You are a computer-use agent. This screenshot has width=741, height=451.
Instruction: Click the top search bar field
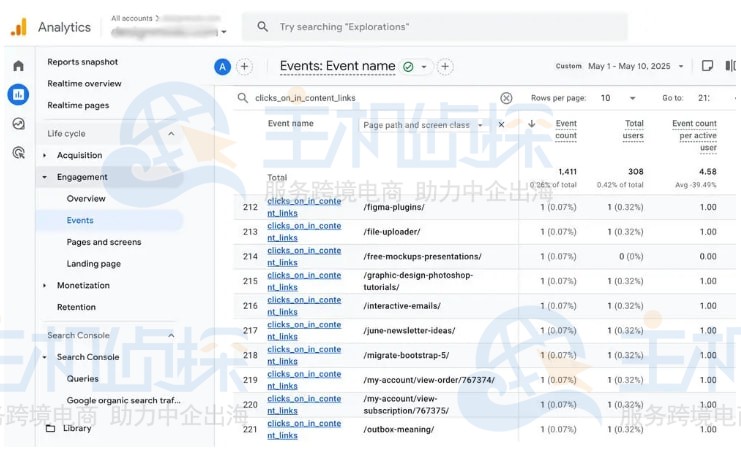[x=440, y=27]
